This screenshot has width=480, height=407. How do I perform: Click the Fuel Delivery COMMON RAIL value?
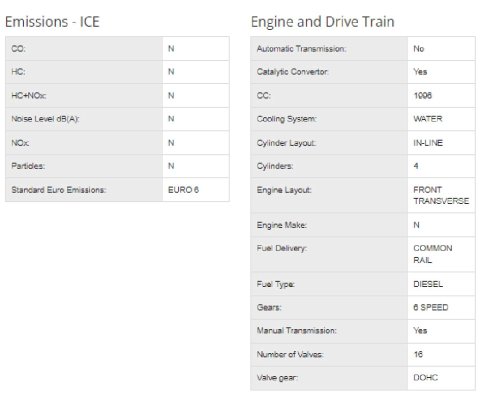tap(433, 254)
